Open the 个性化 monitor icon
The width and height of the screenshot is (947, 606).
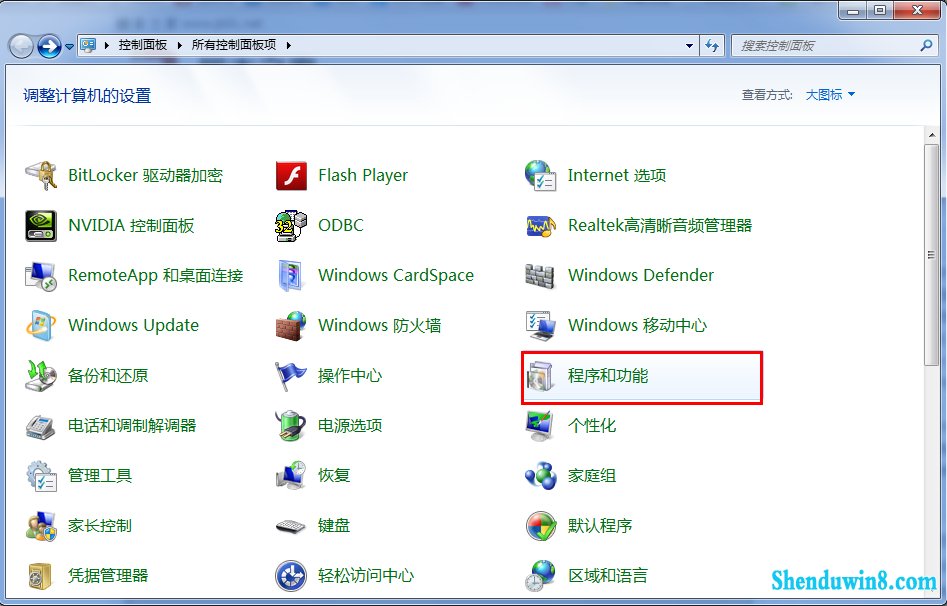[541, 426]
